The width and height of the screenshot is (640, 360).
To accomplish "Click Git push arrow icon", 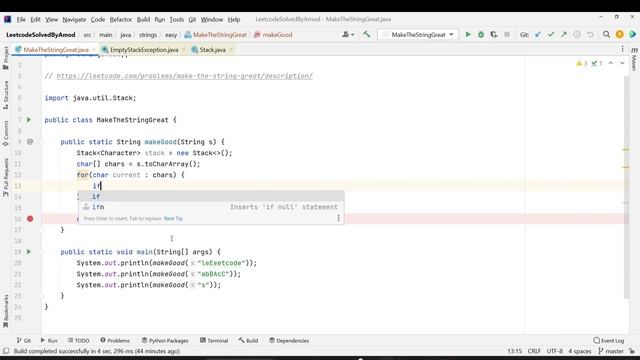I will pos(564,35).
